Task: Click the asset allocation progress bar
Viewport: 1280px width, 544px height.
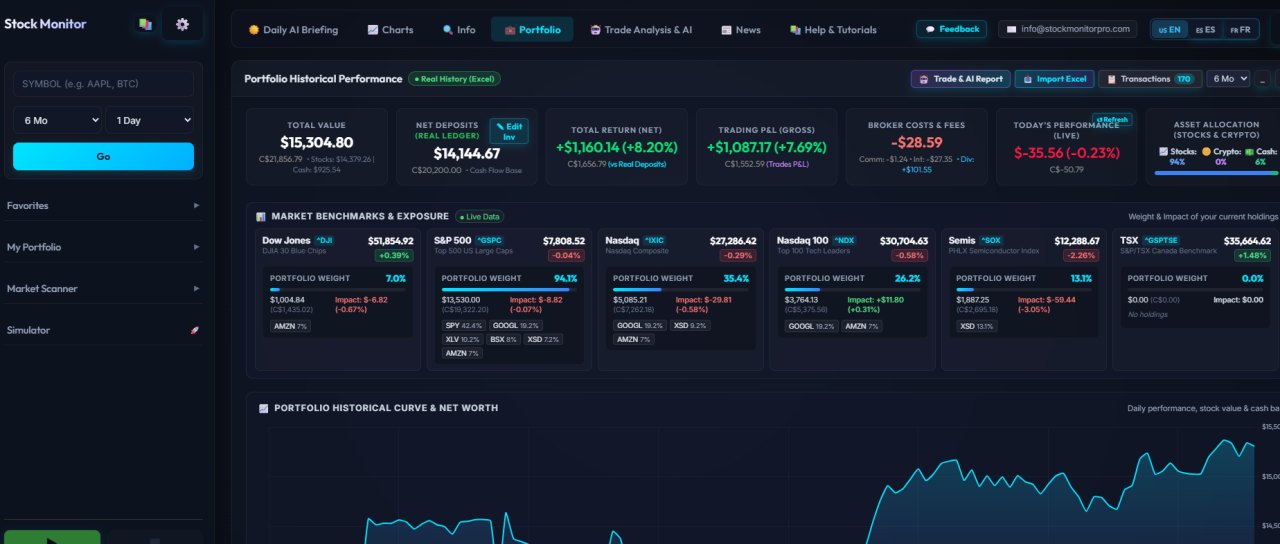Action: [x=1217, y=172]
